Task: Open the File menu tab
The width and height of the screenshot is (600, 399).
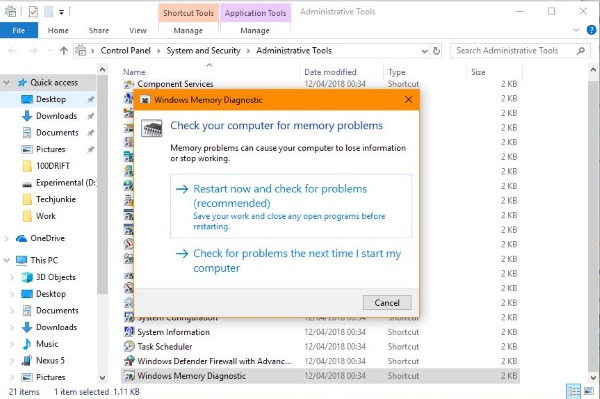Action: tap(19, 31)
